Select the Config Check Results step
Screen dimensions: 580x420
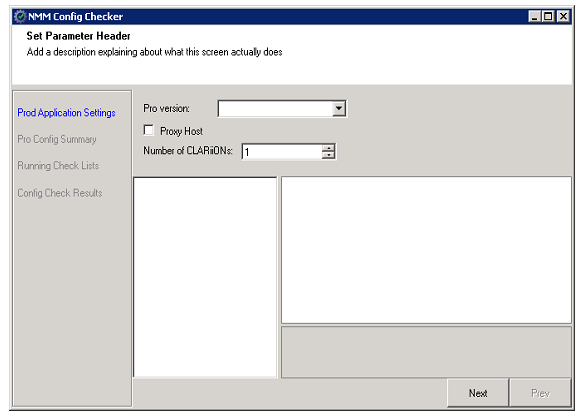pos(60,193)
